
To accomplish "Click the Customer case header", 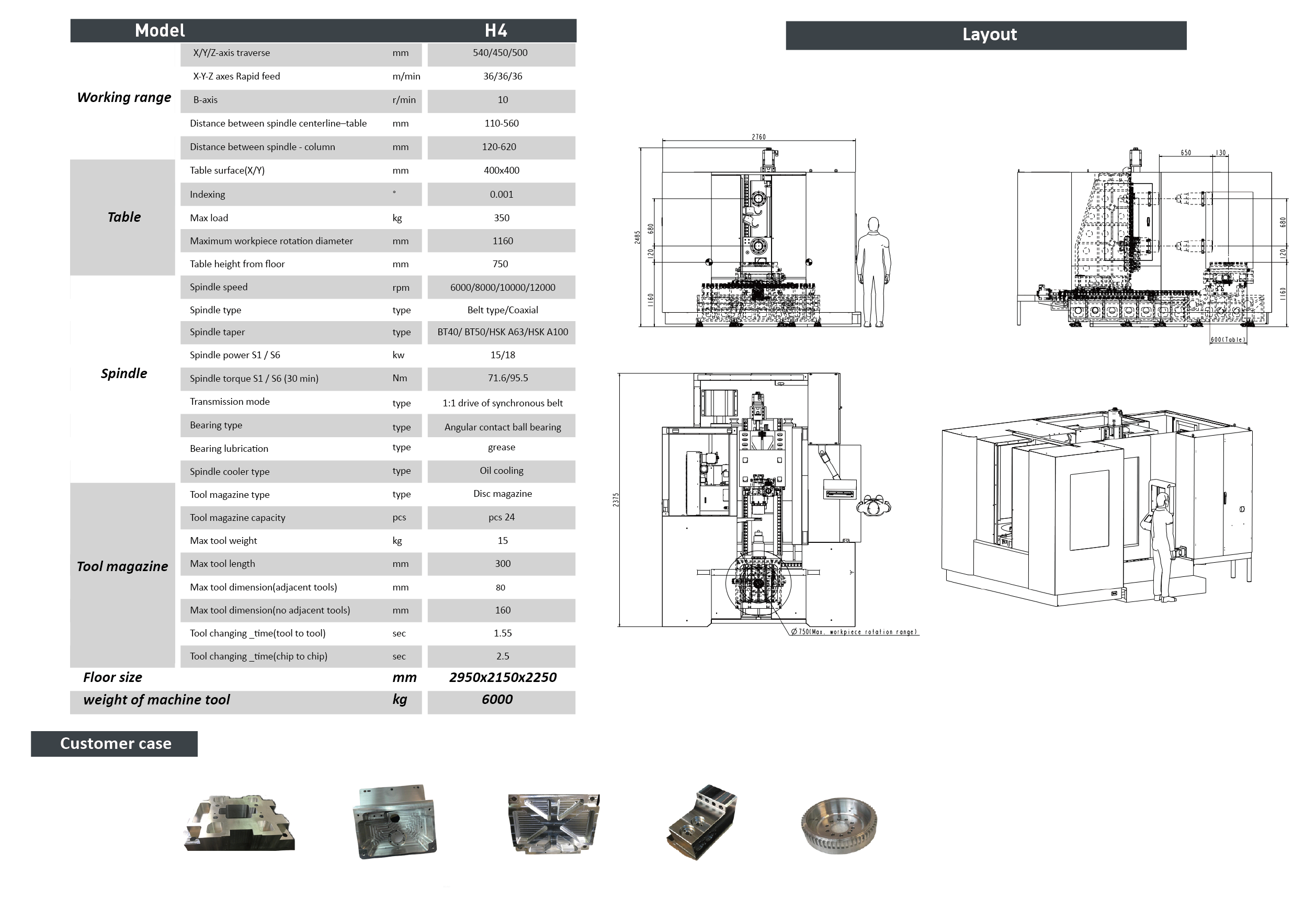I will click(x=115, y=743).
